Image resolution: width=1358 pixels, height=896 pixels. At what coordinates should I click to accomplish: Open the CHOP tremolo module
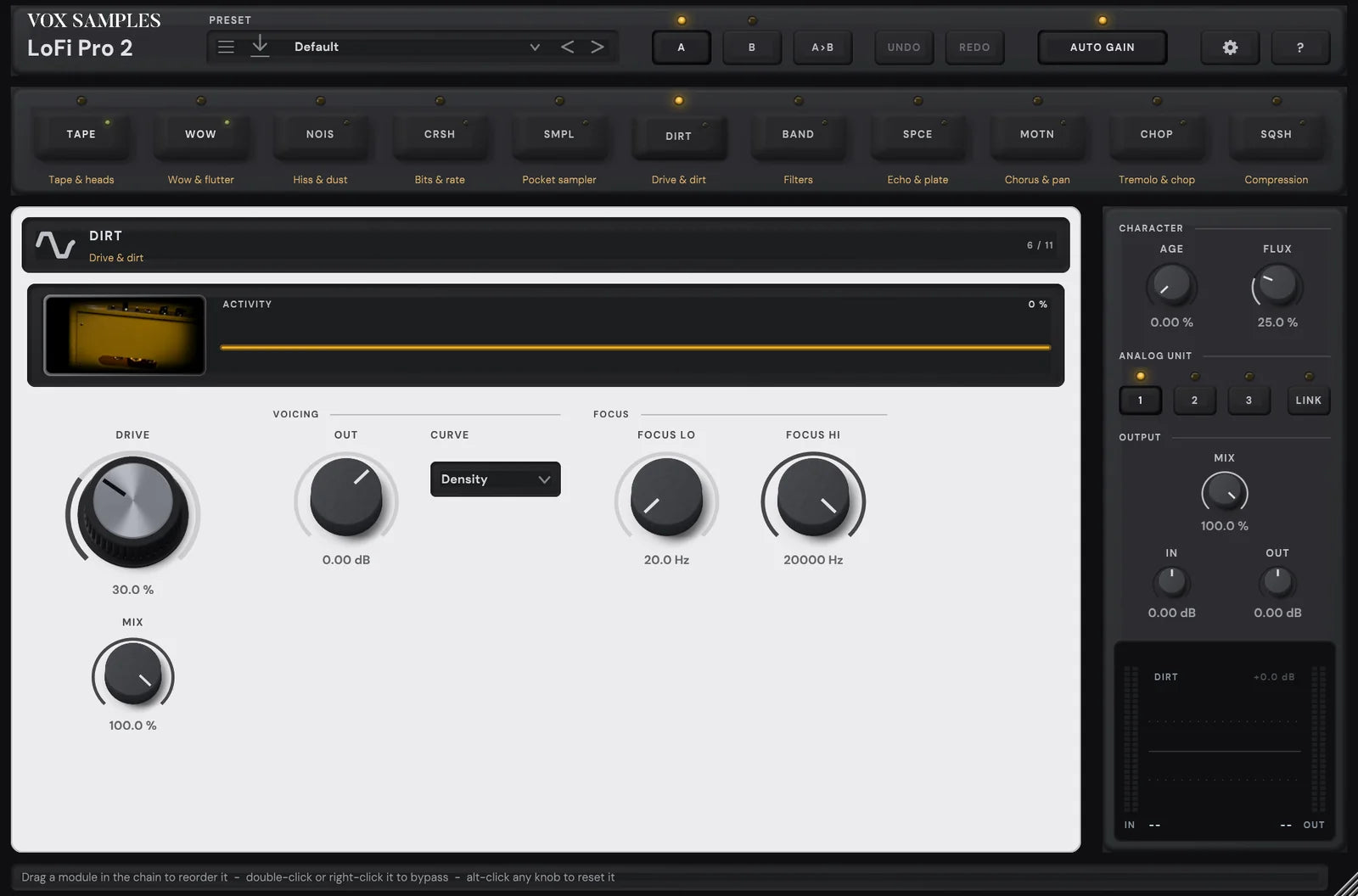1157,136
